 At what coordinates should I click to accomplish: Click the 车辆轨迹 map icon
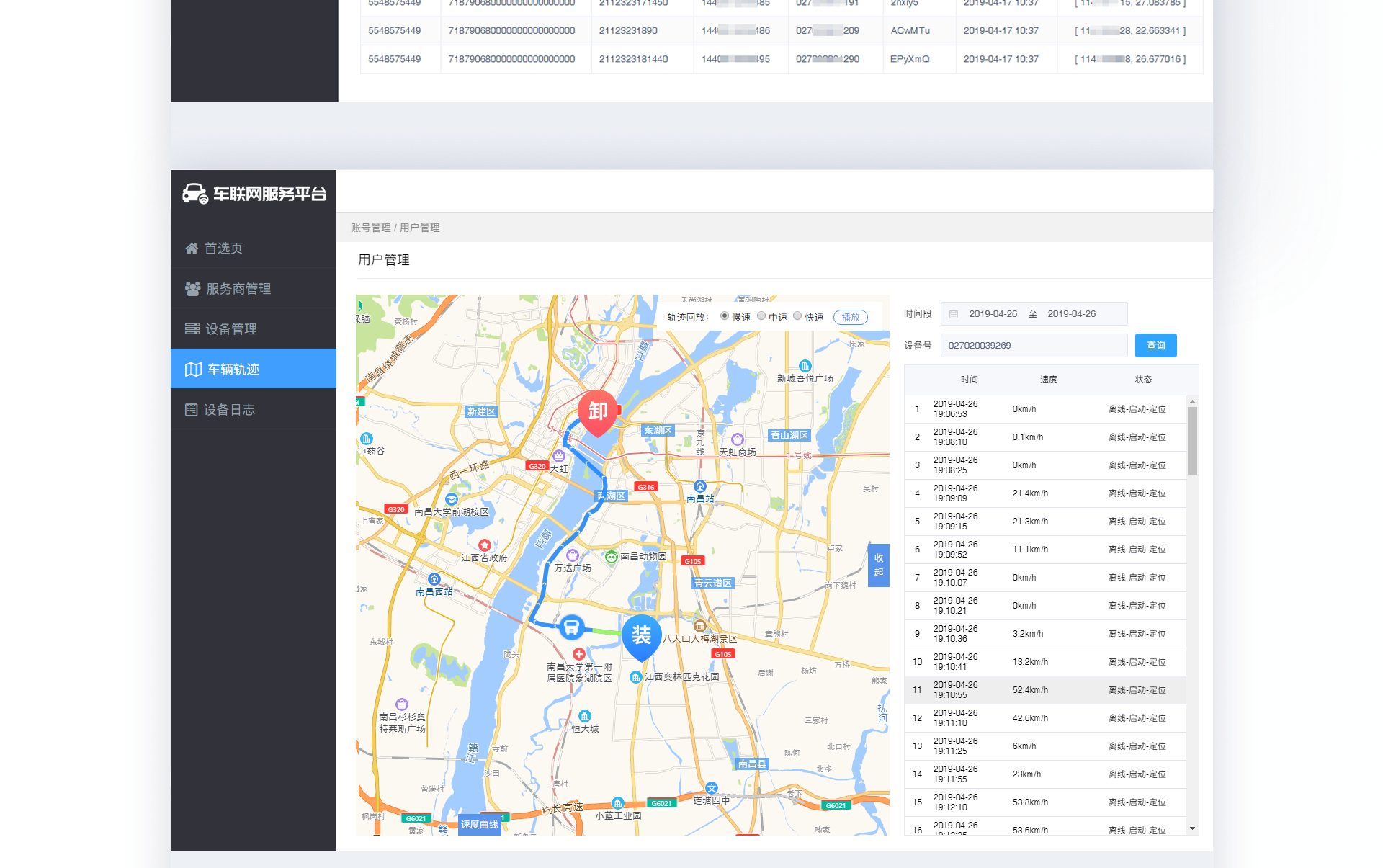coord(193,370)
